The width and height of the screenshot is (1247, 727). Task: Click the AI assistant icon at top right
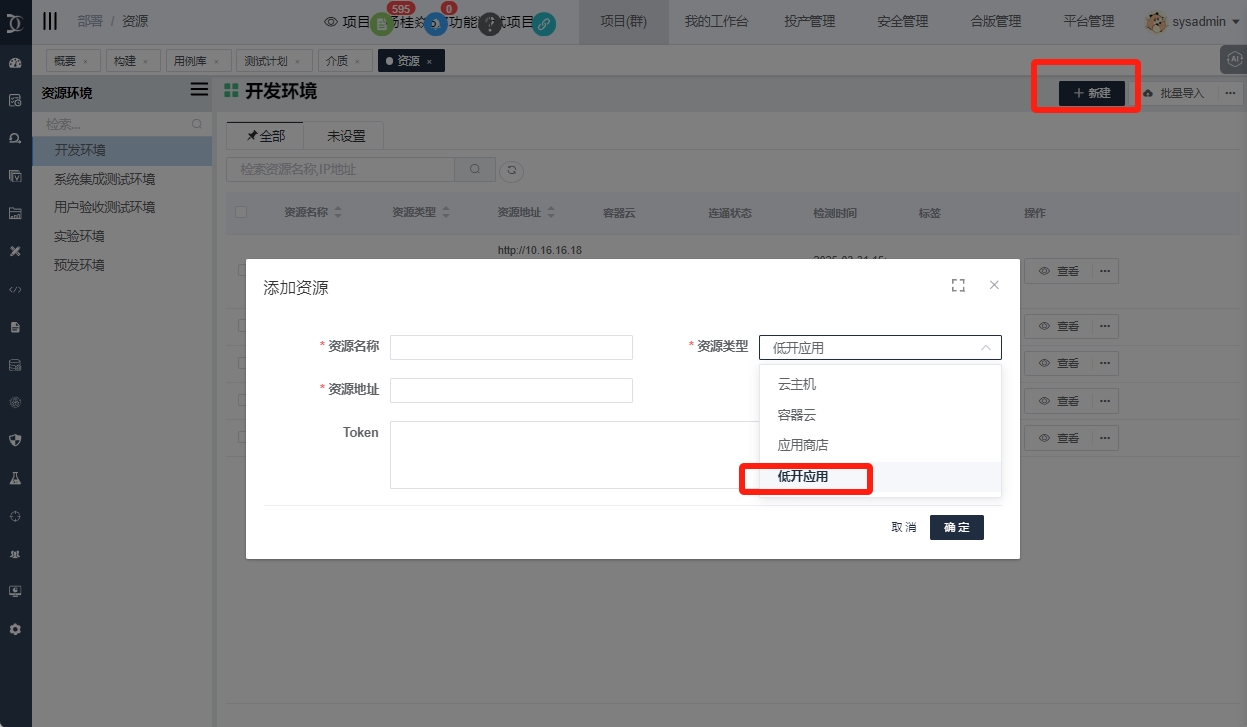(x=1232, y=60)
